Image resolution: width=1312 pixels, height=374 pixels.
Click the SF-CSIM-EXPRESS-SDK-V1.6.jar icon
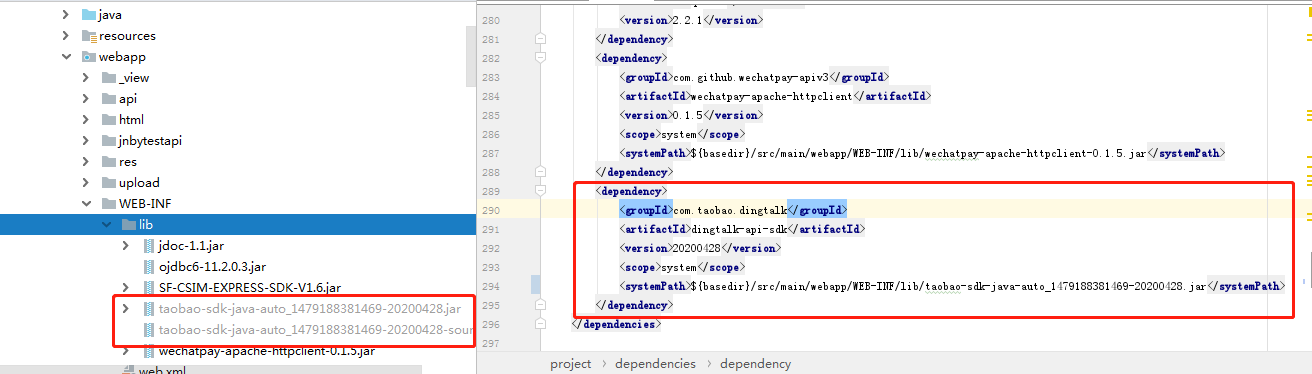tap(149, 288)
